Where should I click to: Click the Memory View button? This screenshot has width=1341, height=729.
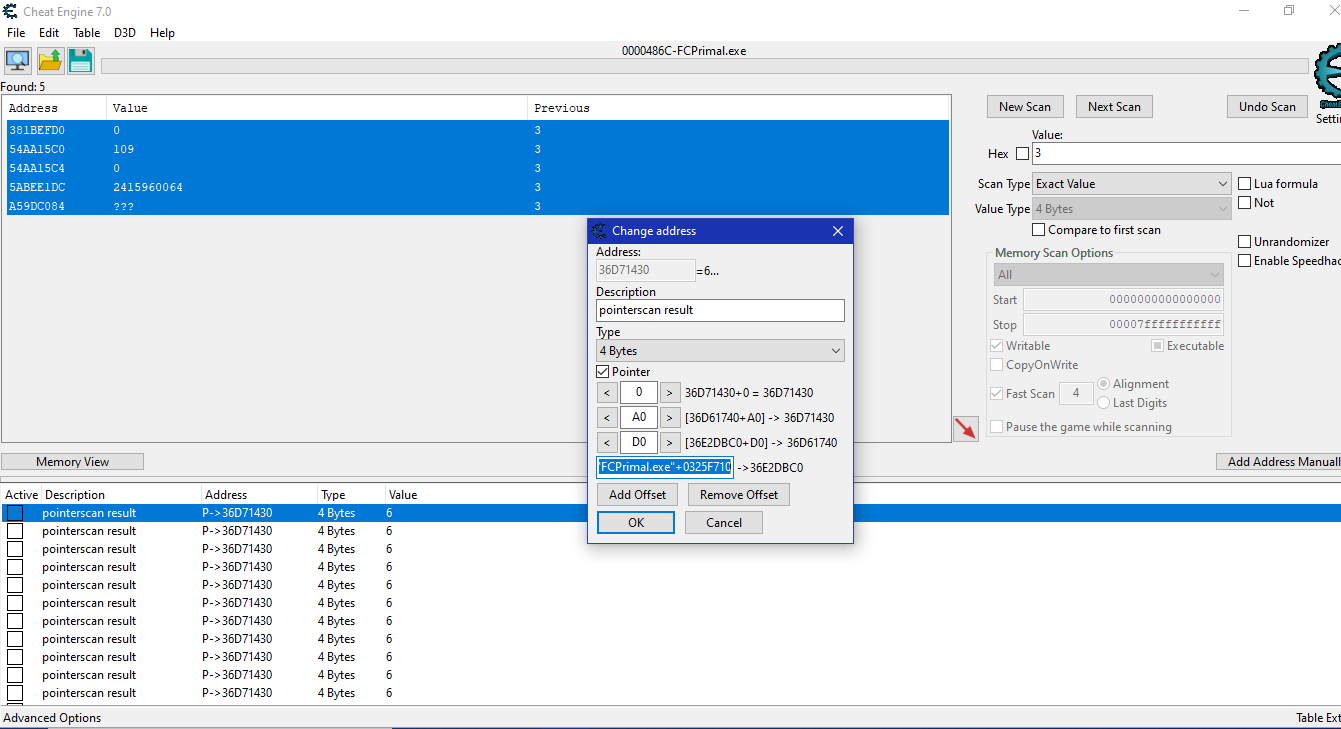[x=72, y=462]
